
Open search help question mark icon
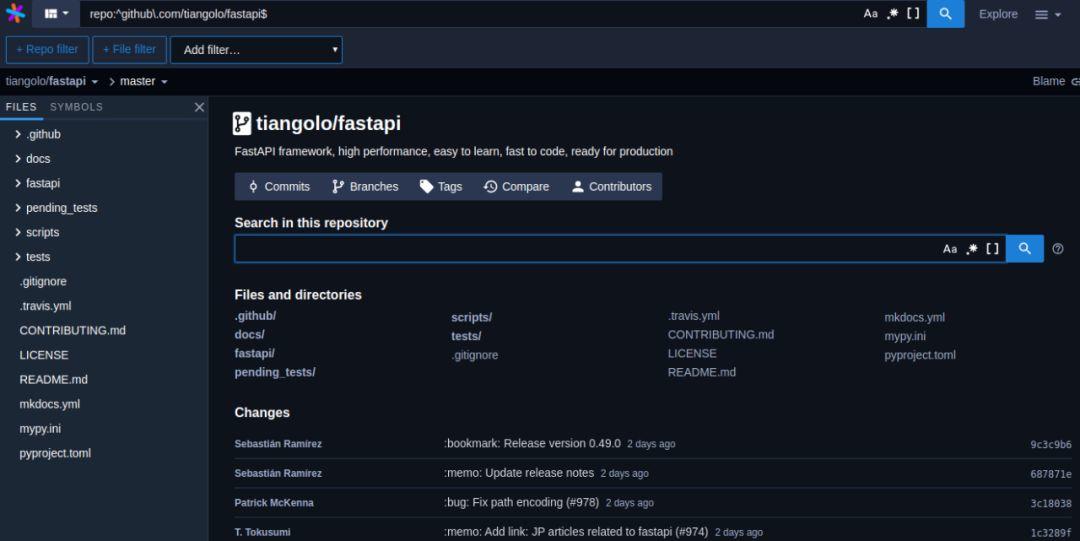1058,249
